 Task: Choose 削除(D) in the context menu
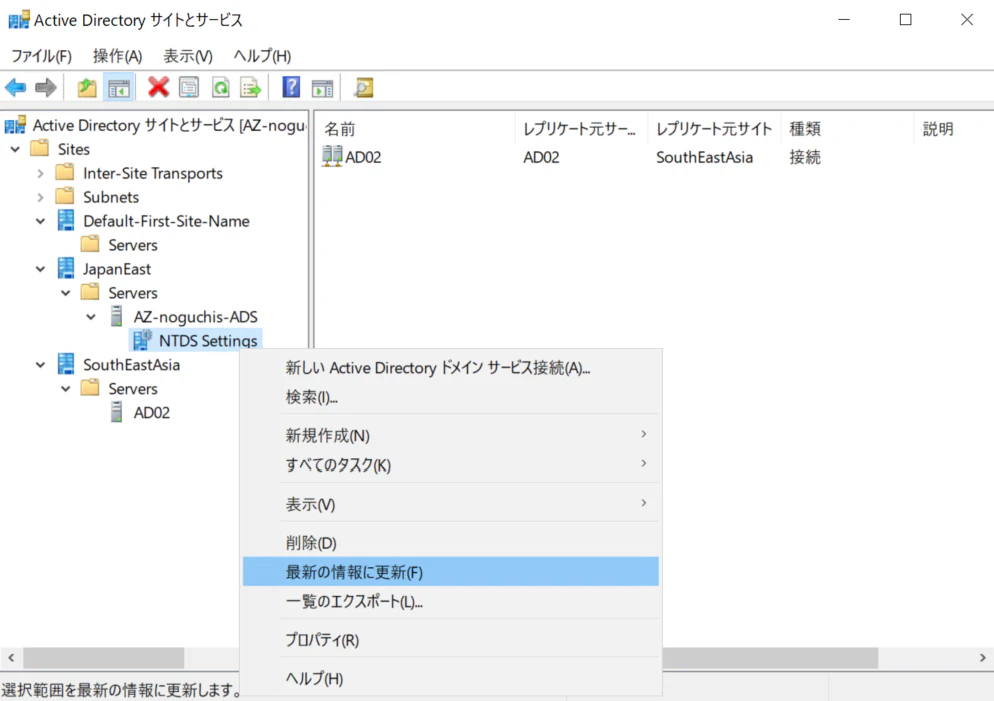click(451, 543)
